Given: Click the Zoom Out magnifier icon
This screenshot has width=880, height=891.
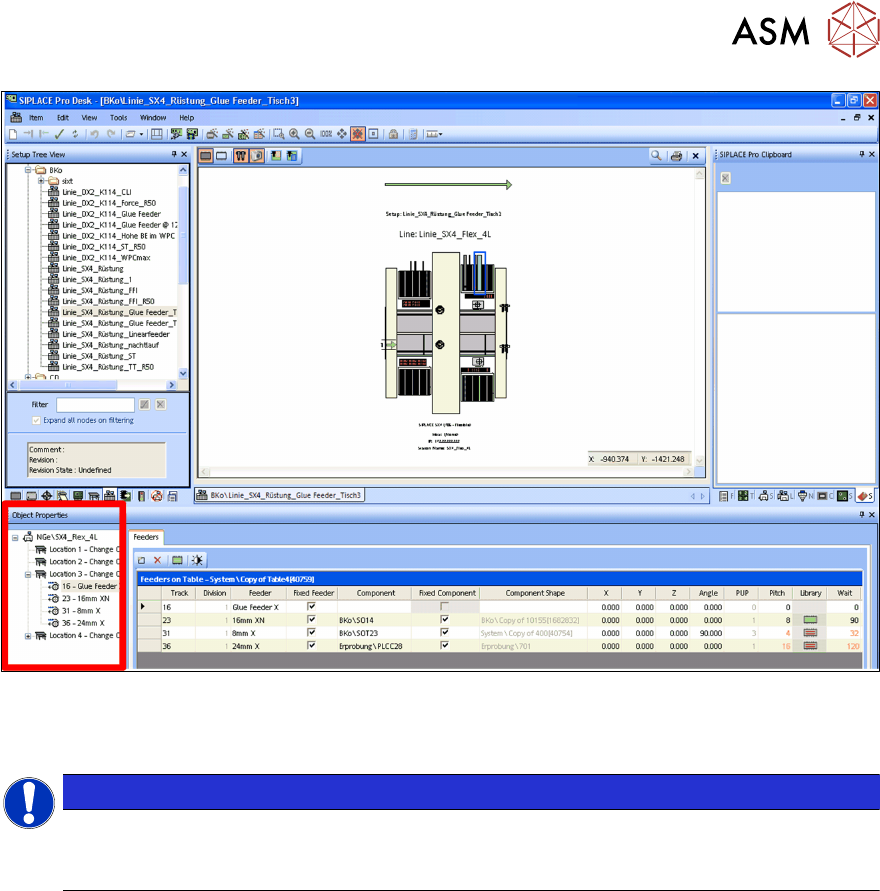Looking at the screenshot, I should pyautogui.click(x=310, y=134).
